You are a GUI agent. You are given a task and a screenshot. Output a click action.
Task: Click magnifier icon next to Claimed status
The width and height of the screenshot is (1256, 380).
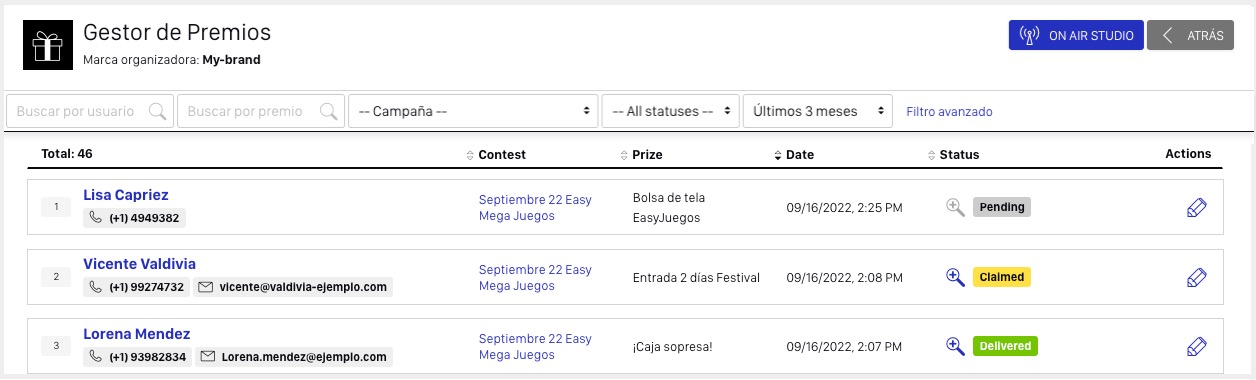pyautogui.click(x=955, y=277)
